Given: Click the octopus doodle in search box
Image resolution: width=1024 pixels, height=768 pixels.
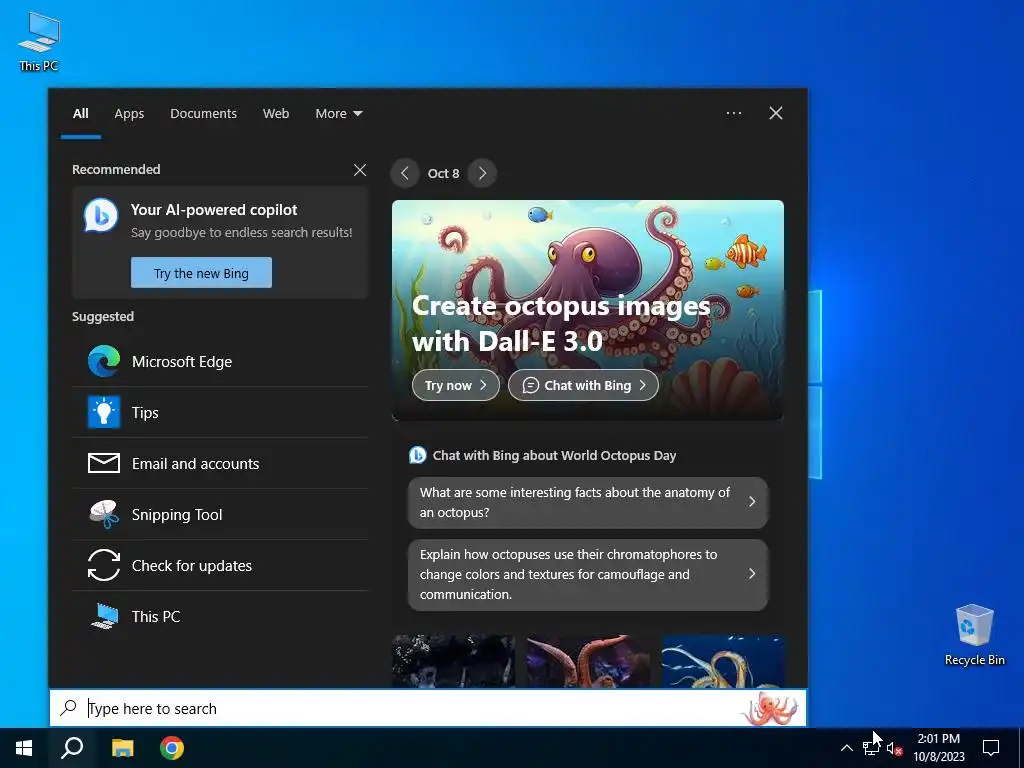Looking at the screenshot, I should click(771, 709).
